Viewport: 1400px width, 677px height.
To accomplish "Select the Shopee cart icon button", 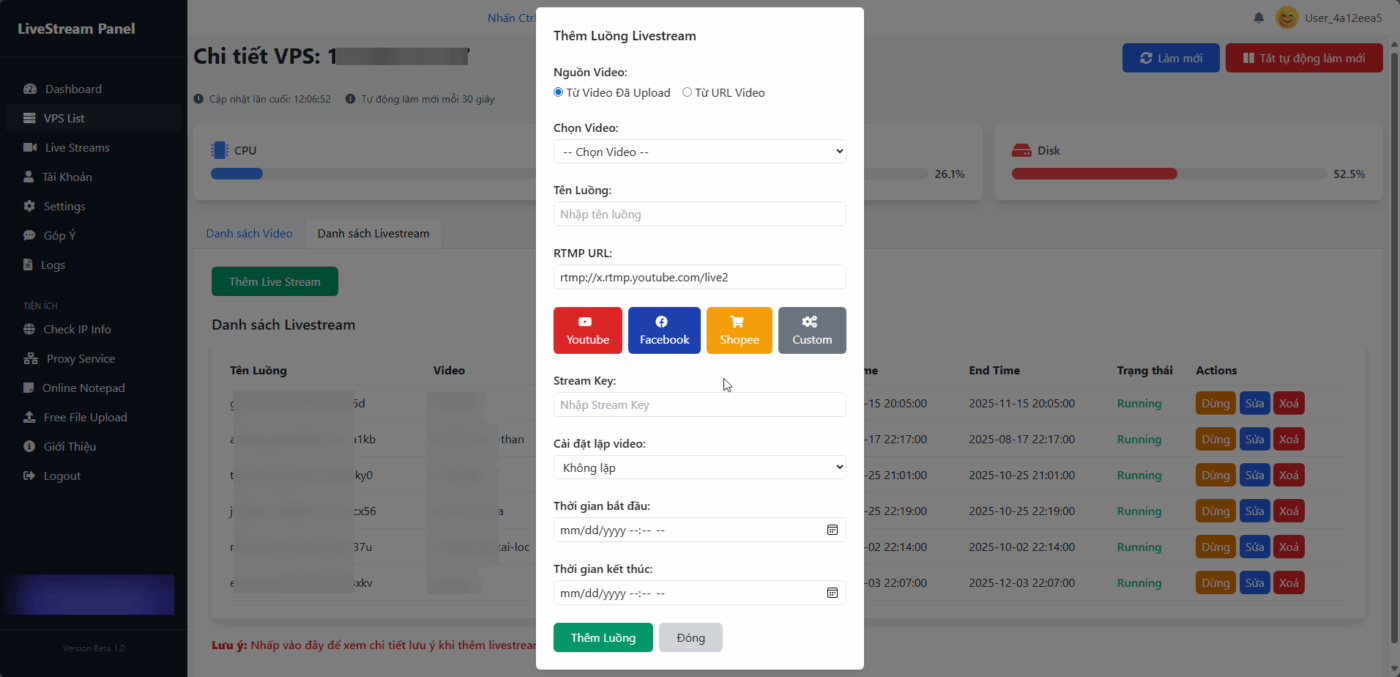I will coord(739,330).
